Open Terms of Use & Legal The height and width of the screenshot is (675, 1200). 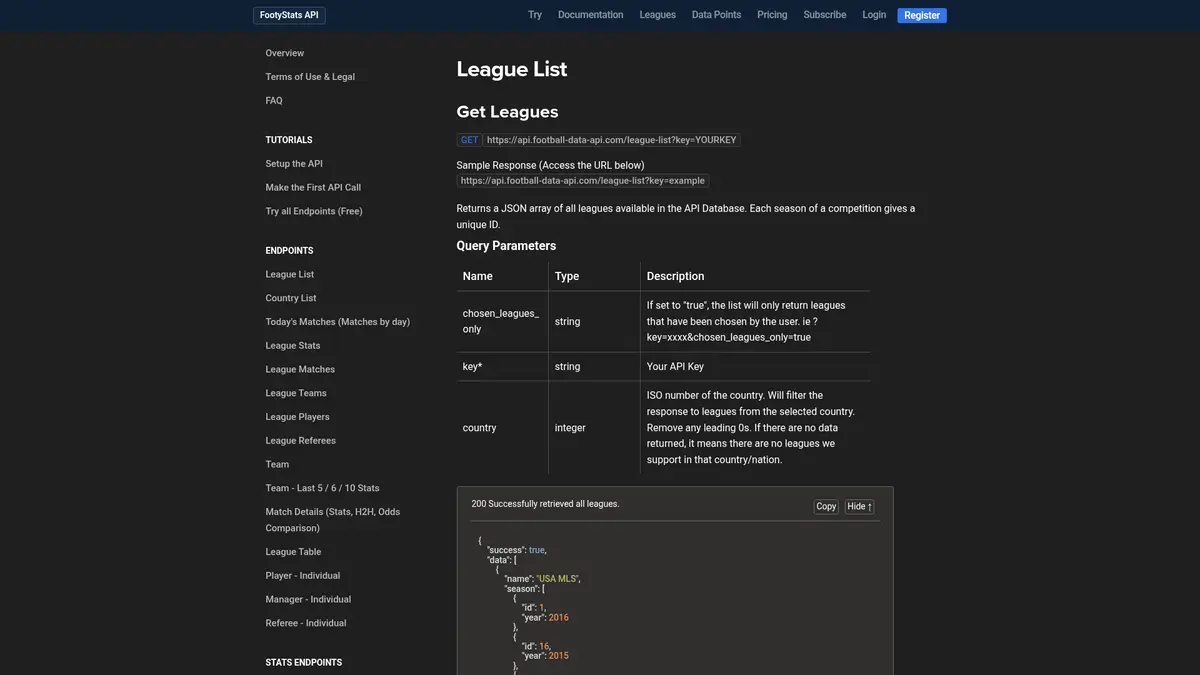[310, 77]
